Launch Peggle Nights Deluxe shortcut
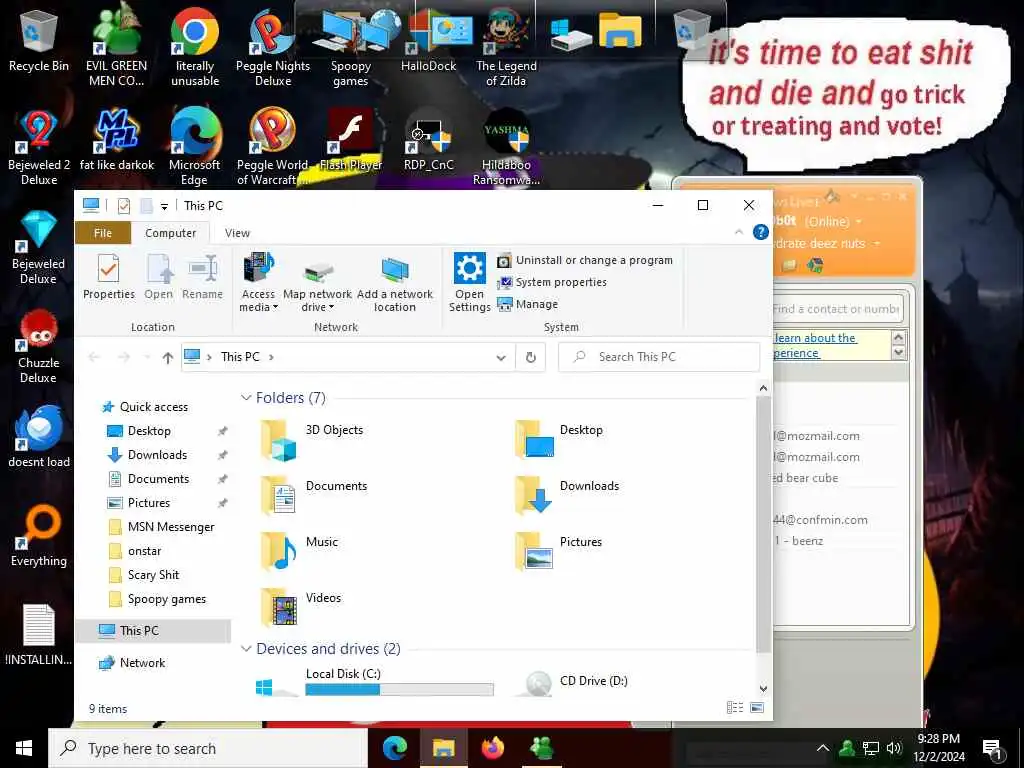Viewport: 1024px width, 768px height. pyautogui.click(x=273, y=46)
